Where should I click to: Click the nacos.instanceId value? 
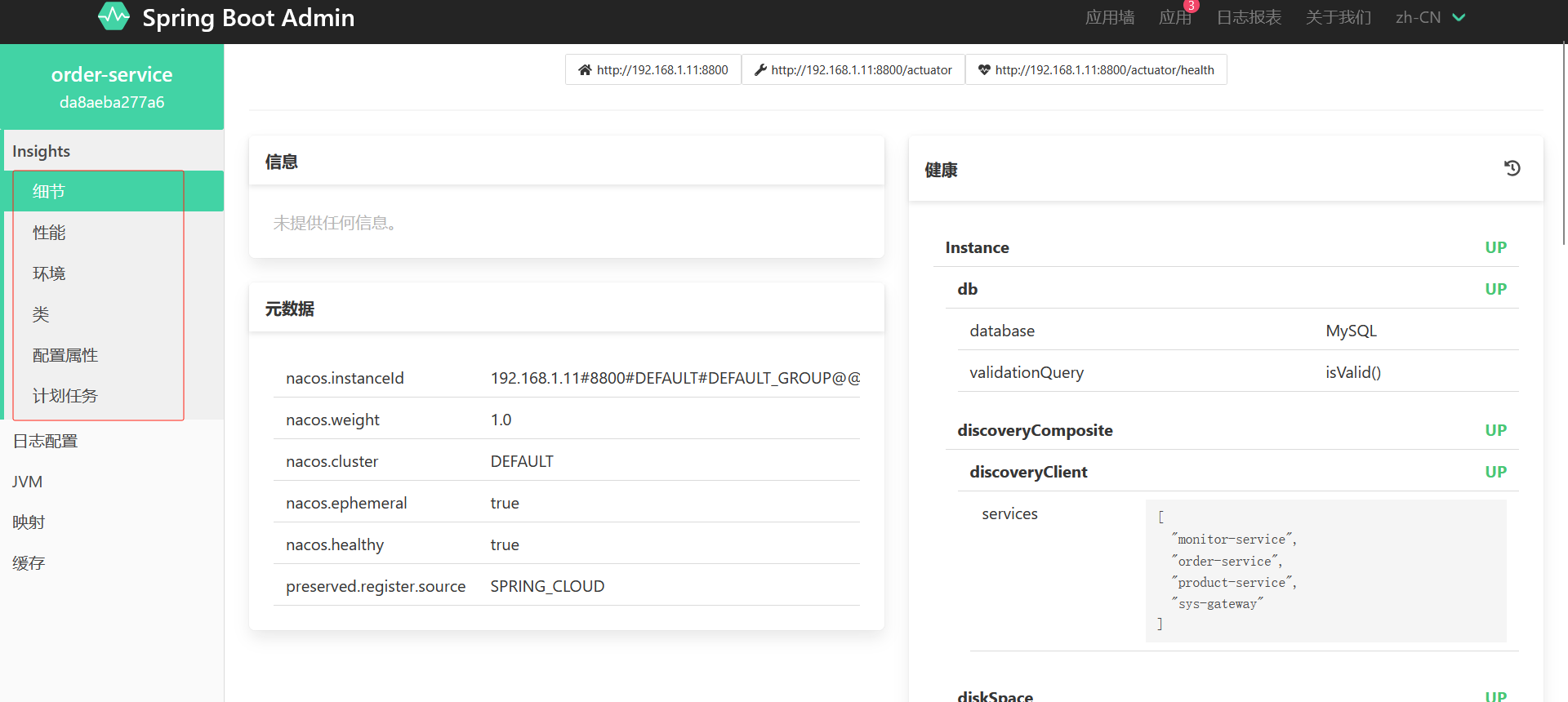[675, 378]
